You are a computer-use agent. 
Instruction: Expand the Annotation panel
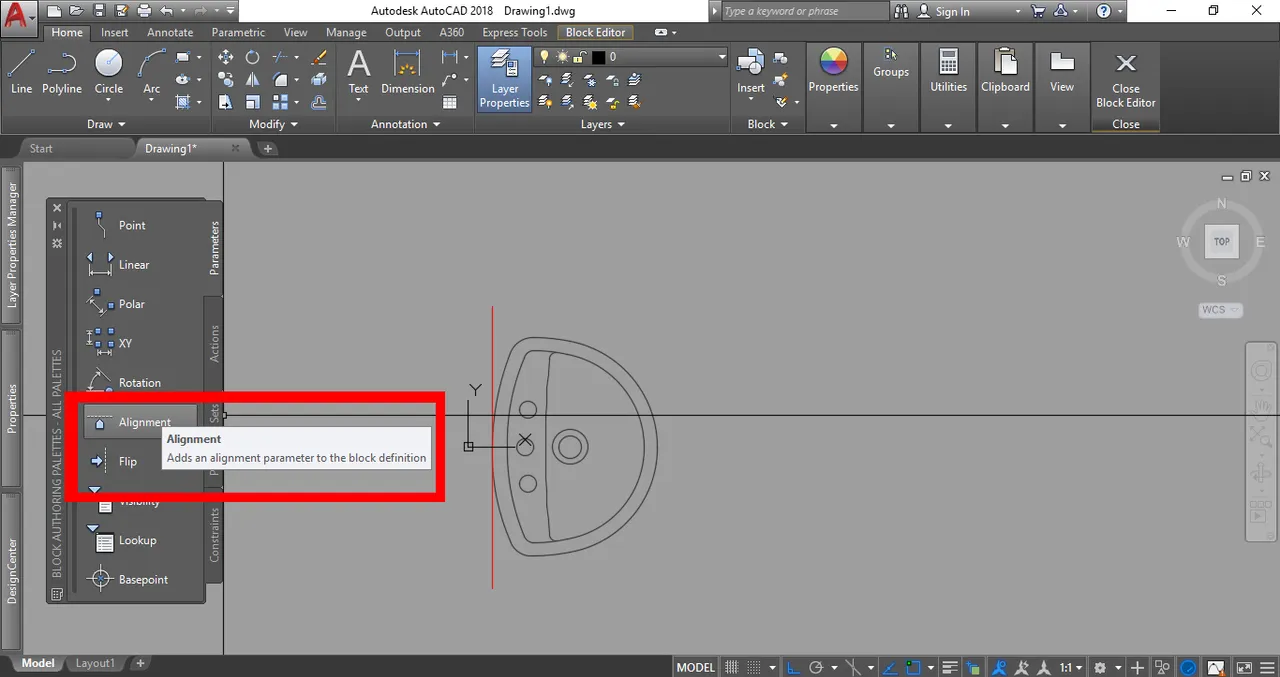click(x=405, y=124)
